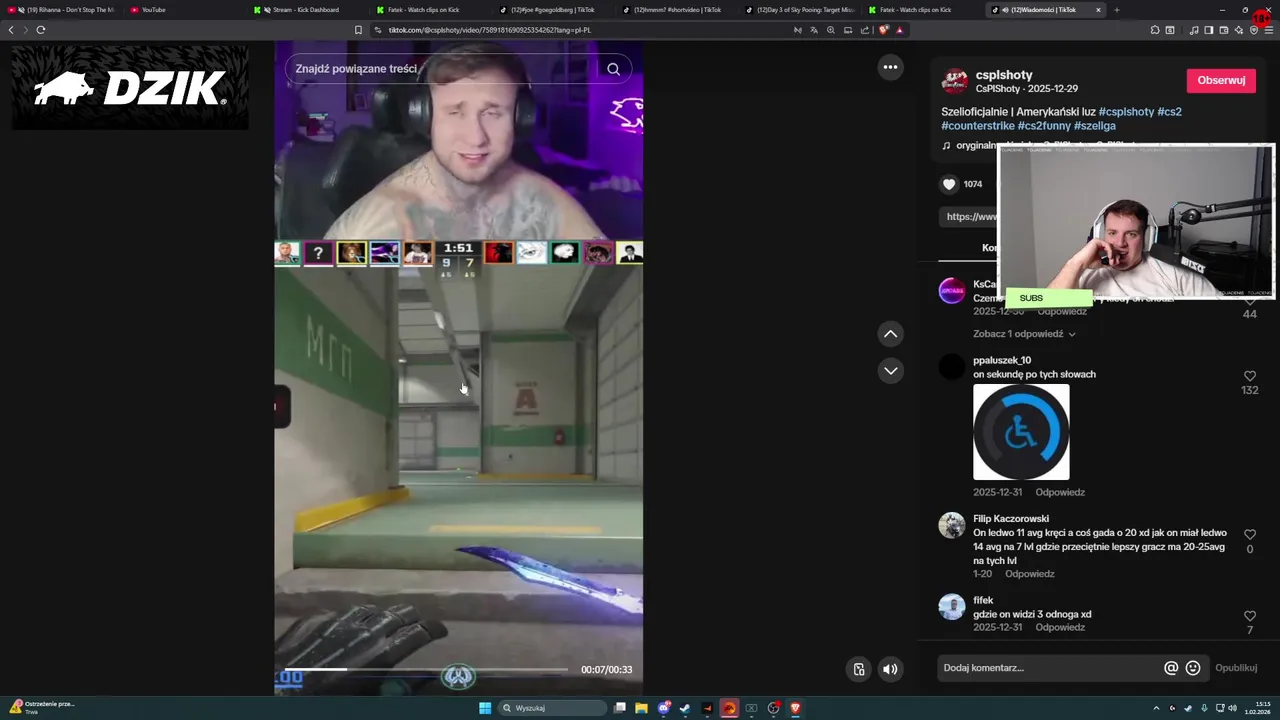Image resolution: width=1280 pixels, height=720 pixels.
Task: Show hidden system tray icons chevron
Action: coord(1156,708)
